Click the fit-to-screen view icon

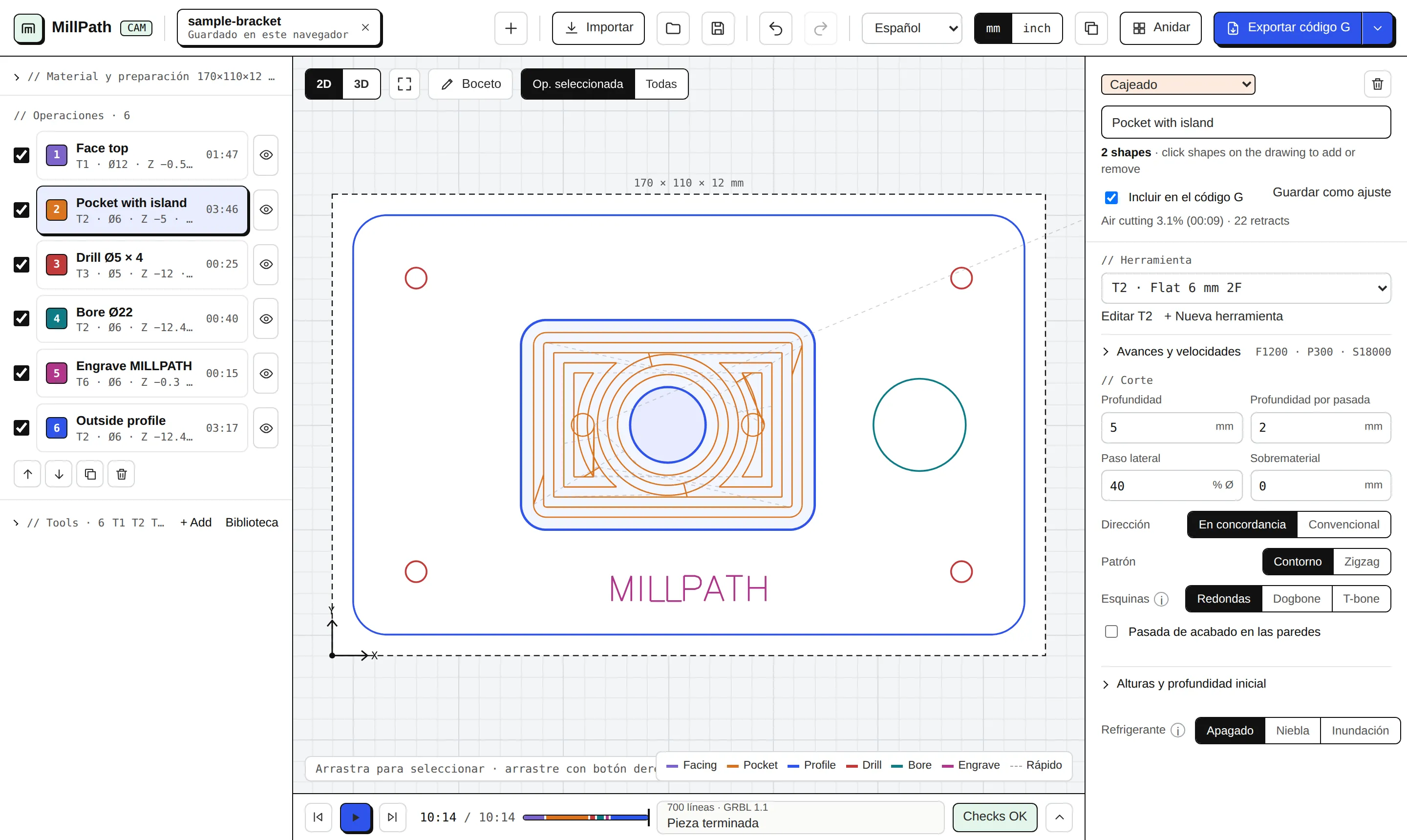pyautogui.click(x=404, y=84)
